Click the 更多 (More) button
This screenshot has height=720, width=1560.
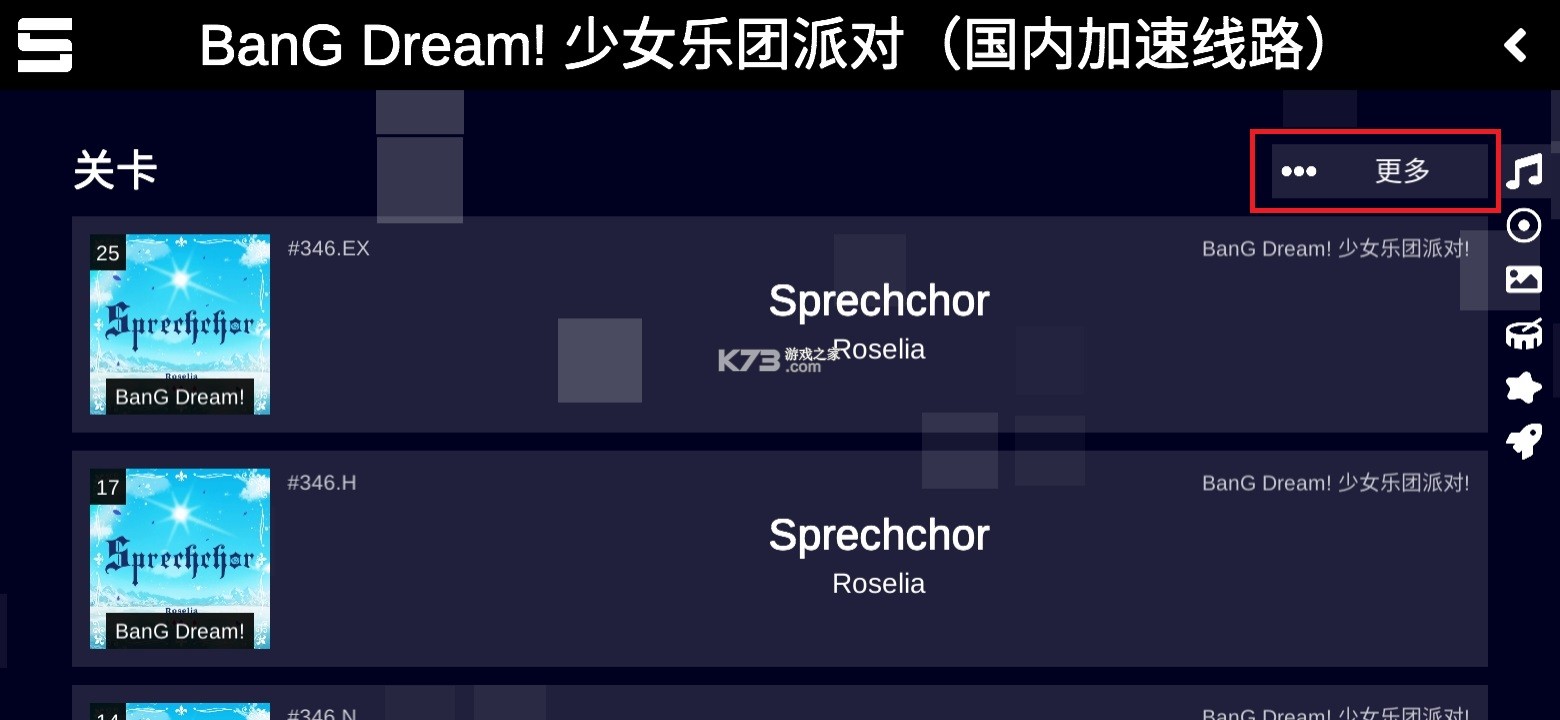pyautogui.click(x=1402, y=171)
